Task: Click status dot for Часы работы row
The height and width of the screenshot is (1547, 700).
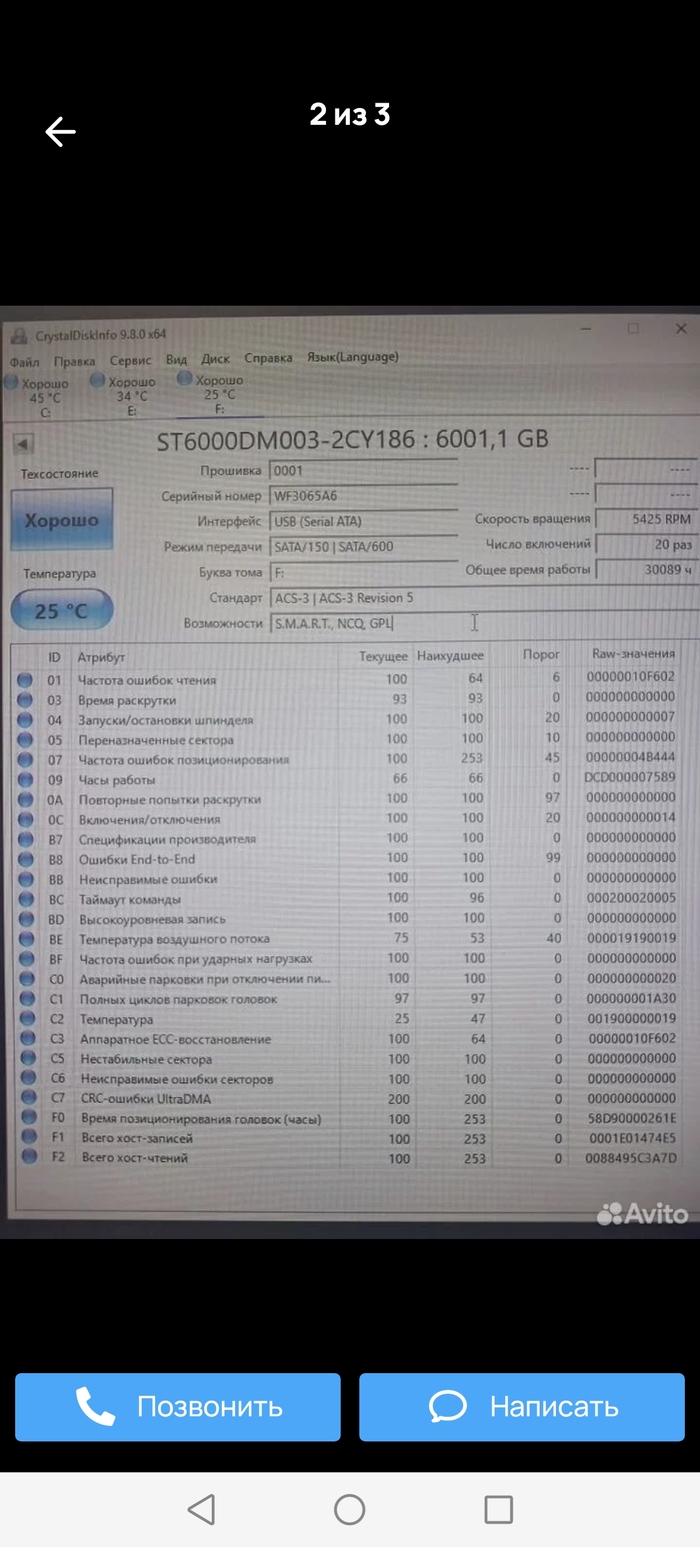Action: click(25, 780)
